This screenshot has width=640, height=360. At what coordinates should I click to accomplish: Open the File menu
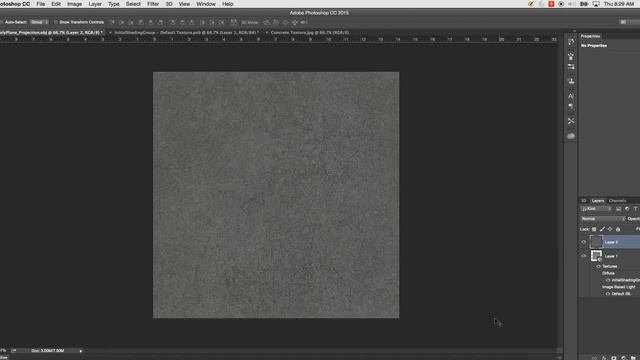point(40,4)
